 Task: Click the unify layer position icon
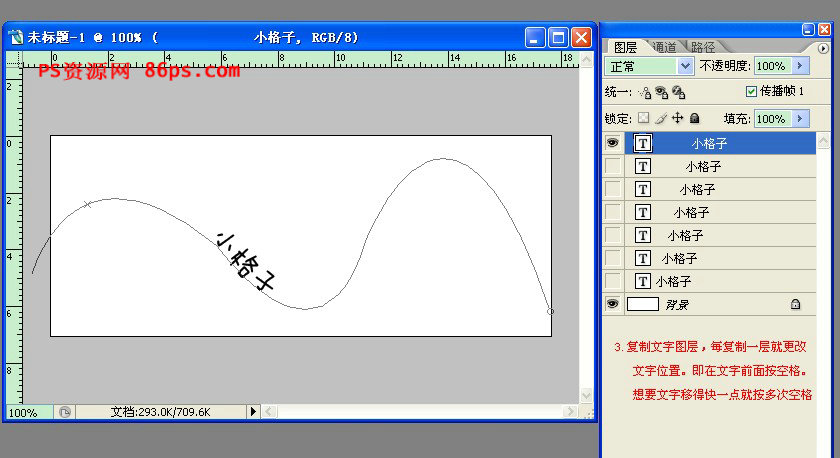coord(645,92)
